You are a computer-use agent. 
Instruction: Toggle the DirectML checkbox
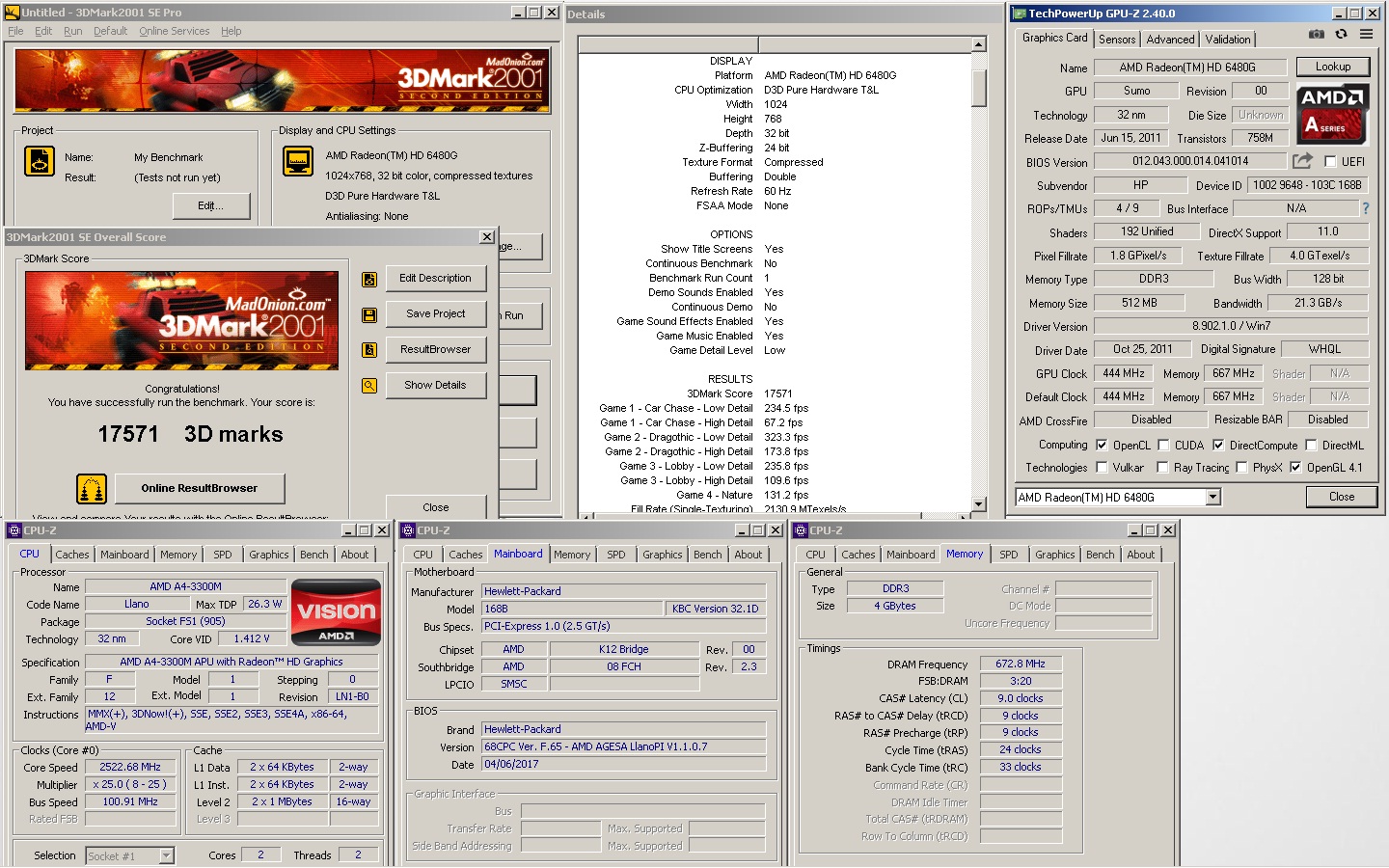click(1311, 446)
